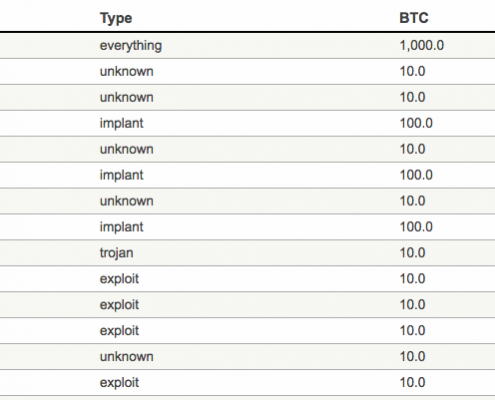
Task: Click the 100.0 value directly above the trojan row's amount
Action: pos(416,227)
